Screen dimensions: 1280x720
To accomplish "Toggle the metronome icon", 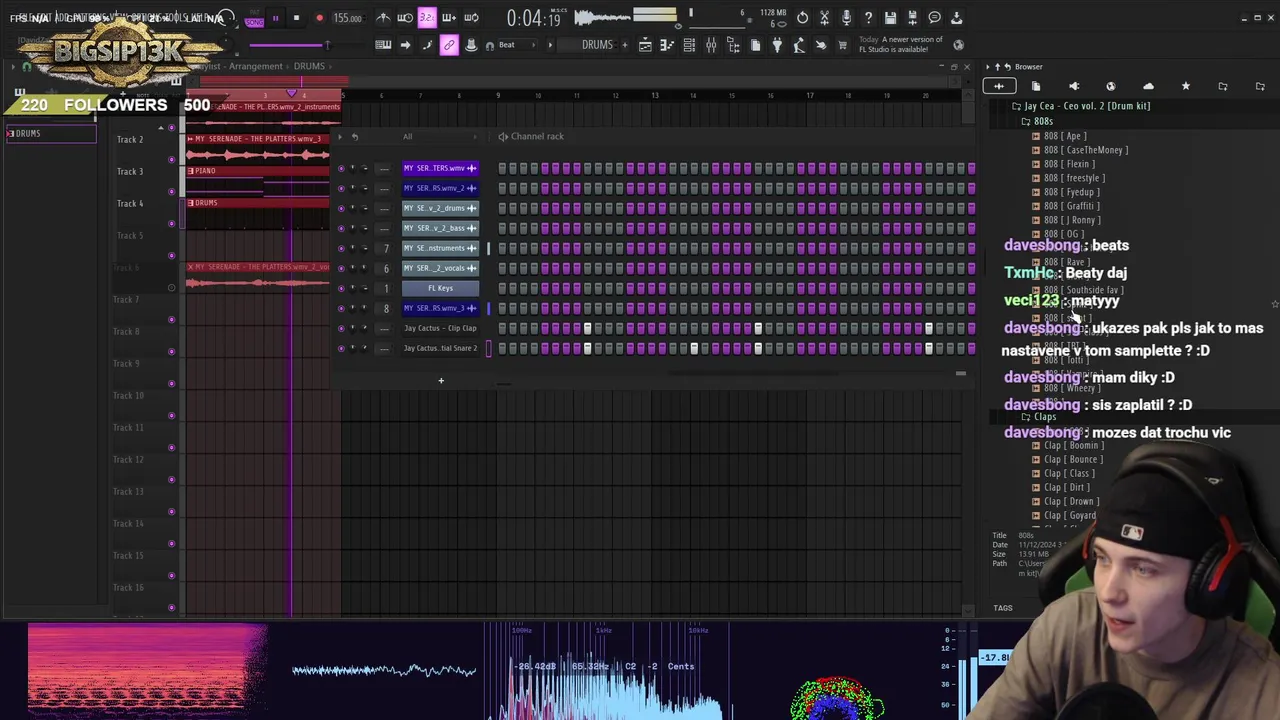I will pyautogui.click(x=383, y=18).
